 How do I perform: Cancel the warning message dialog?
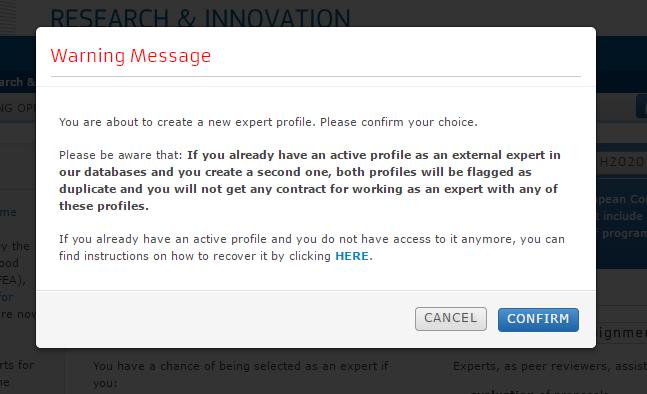click(x=451, y=319)
